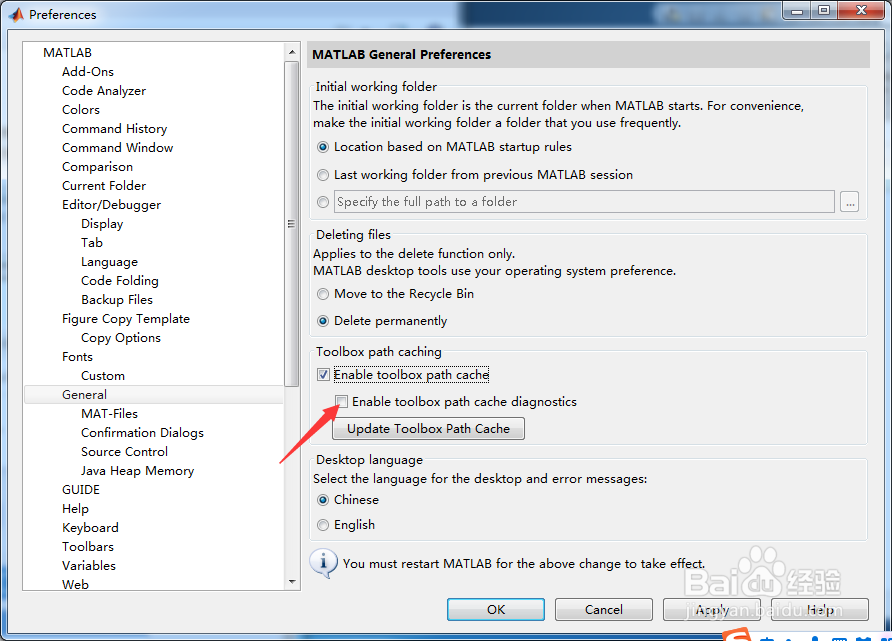This screenshot has width=892, height=641.
Task: Select Confirmation Dialogs preferences
Action: (x=142, y=433)
